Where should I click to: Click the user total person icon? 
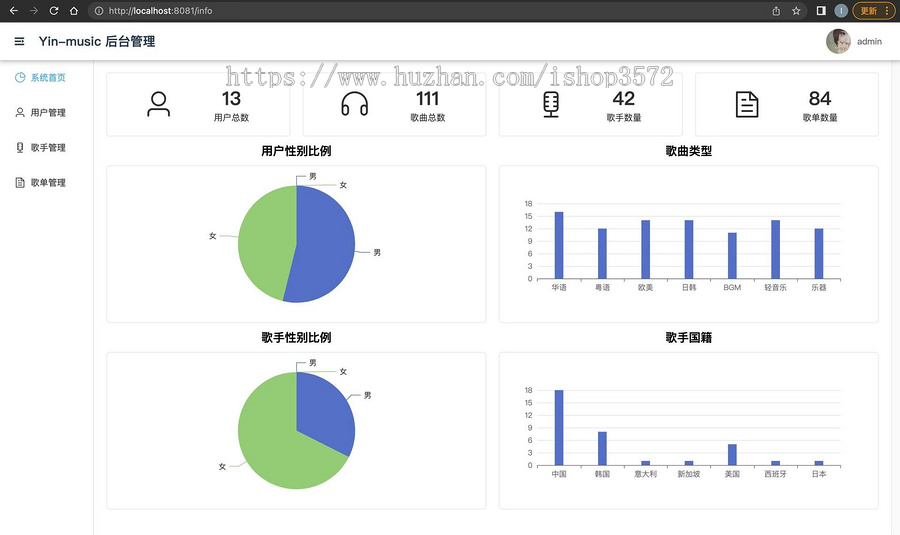coord(158,104)
